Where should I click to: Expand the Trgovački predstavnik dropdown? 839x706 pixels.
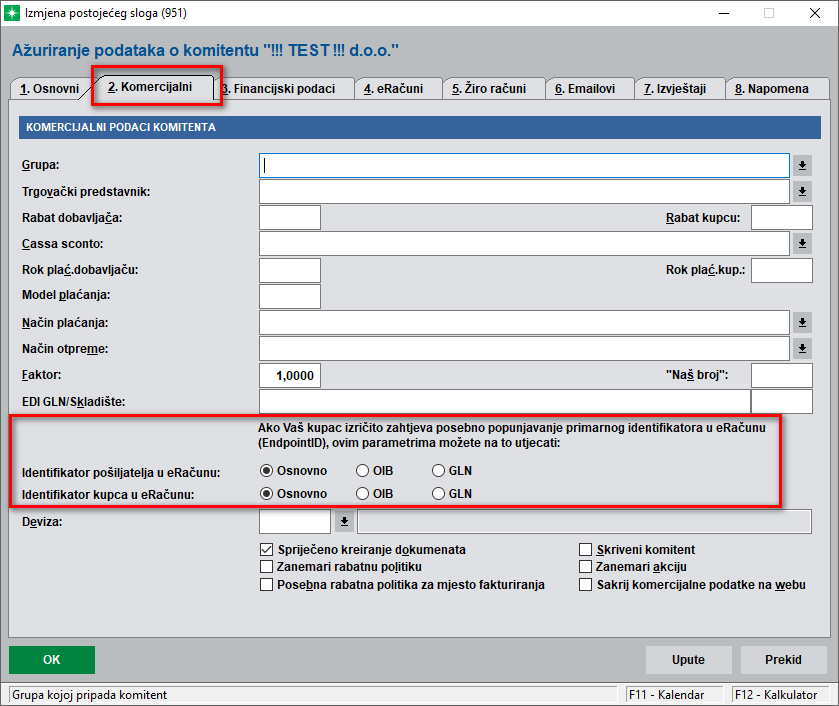[x=802, y=191]
